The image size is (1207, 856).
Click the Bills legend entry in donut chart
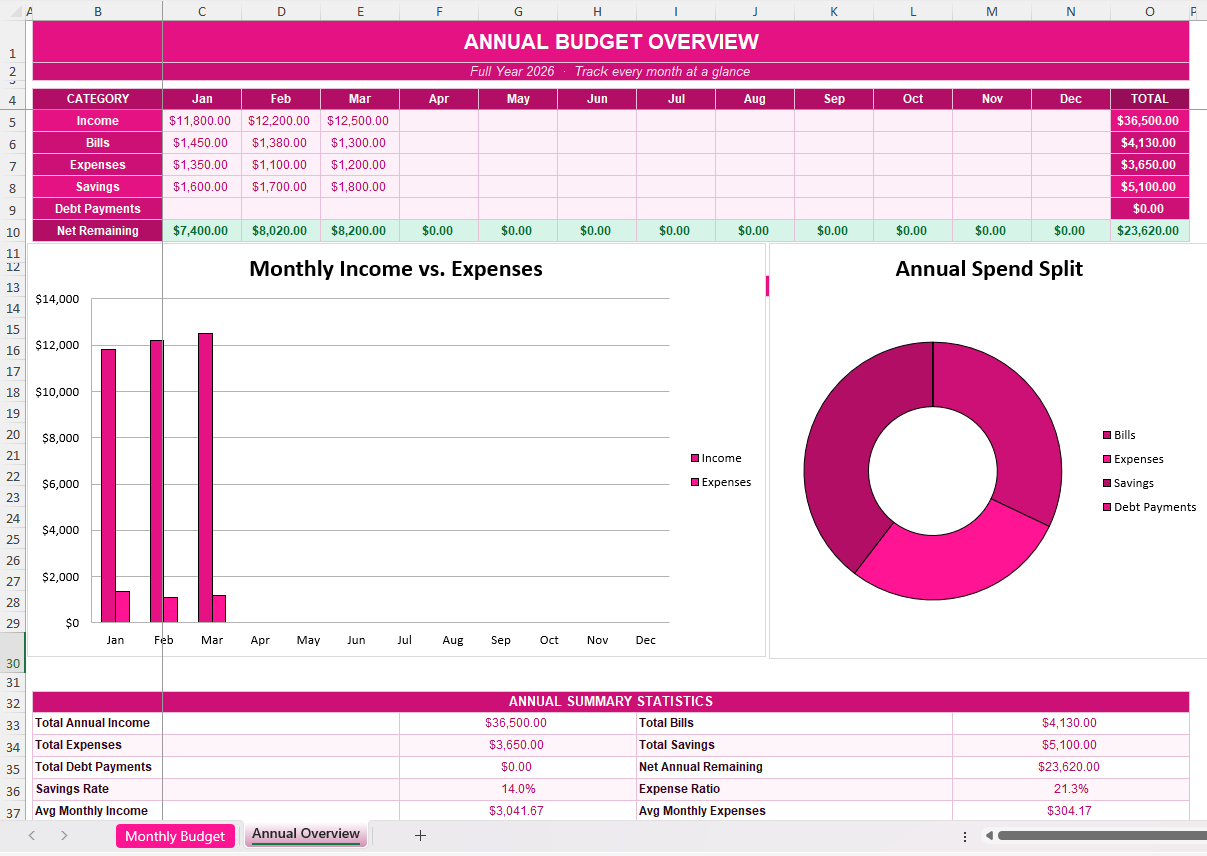pos(1119,435)
